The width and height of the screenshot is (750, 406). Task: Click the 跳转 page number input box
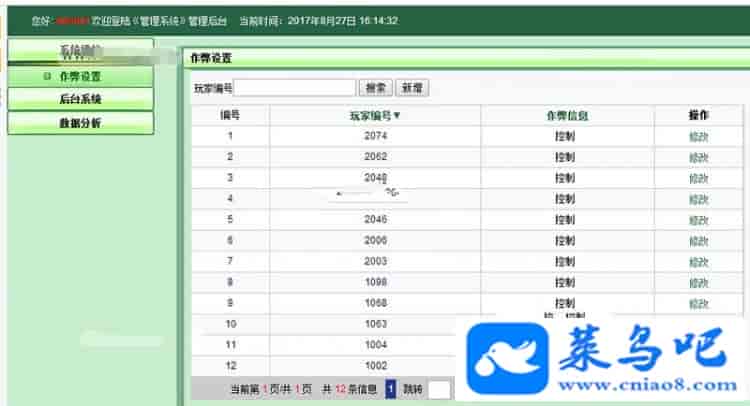(x=440, y=388)
